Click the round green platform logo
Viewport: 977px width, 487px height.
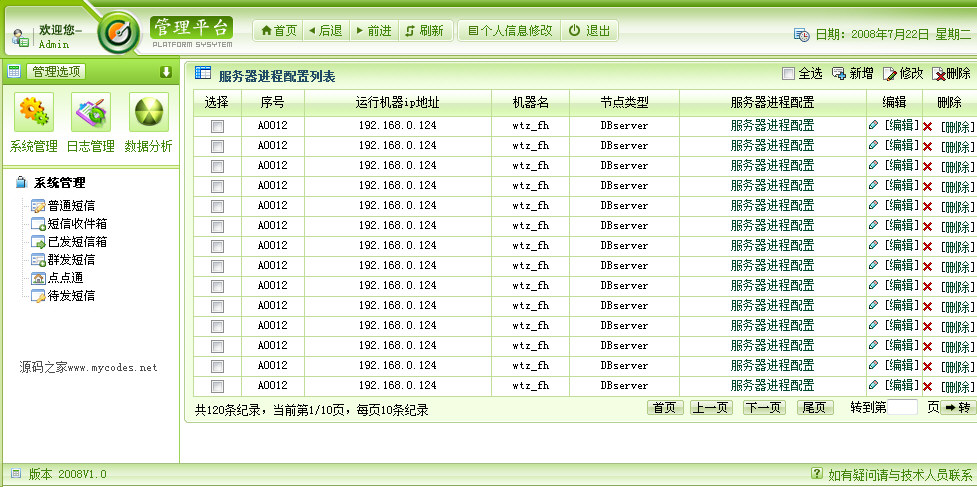tap(119, 32)
